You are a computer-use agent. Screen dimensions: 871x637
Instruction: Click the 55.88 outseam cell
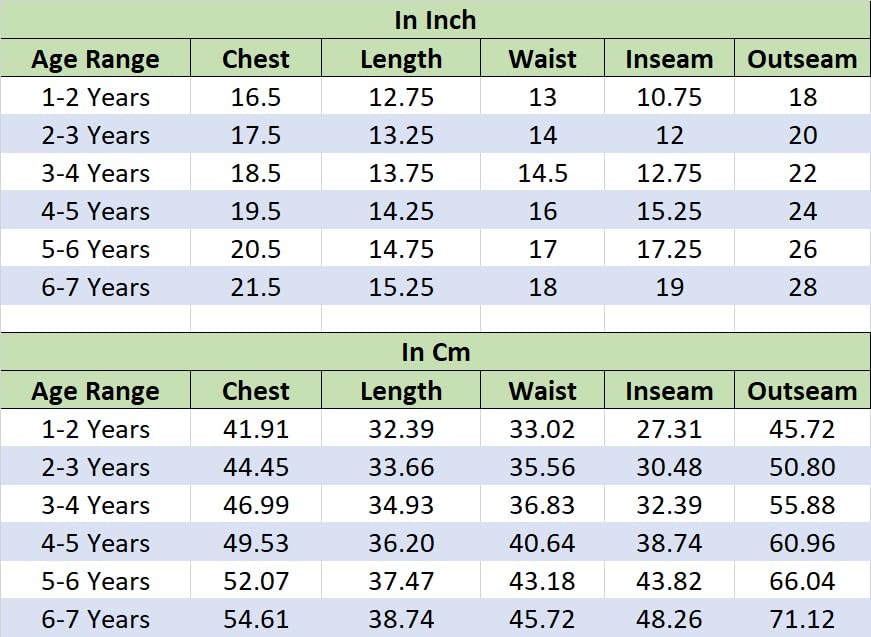coord(802,505)
